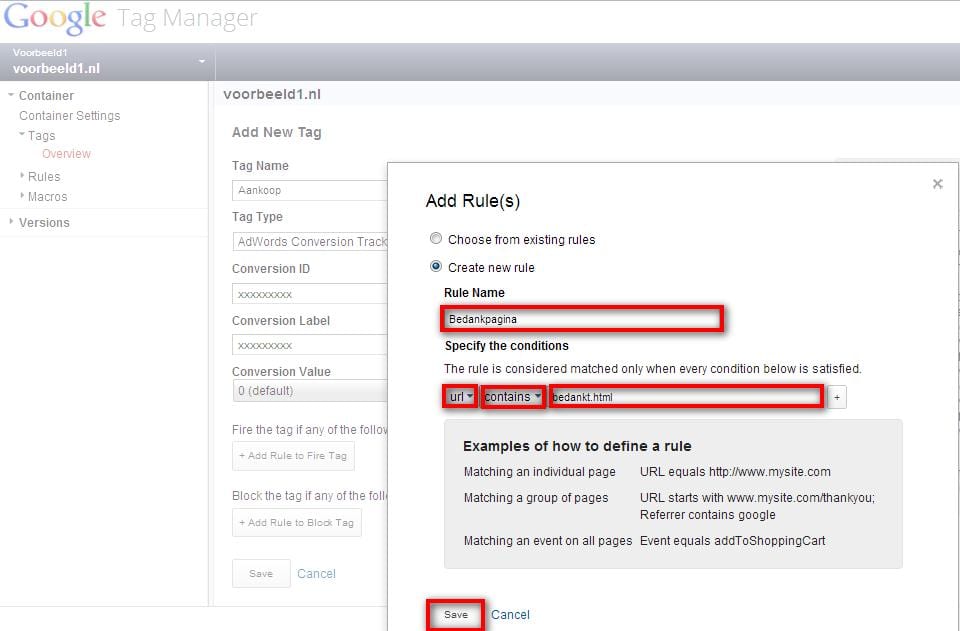Expand the Macros tree section
960x631 pixels.
click(x=22, y=196)
